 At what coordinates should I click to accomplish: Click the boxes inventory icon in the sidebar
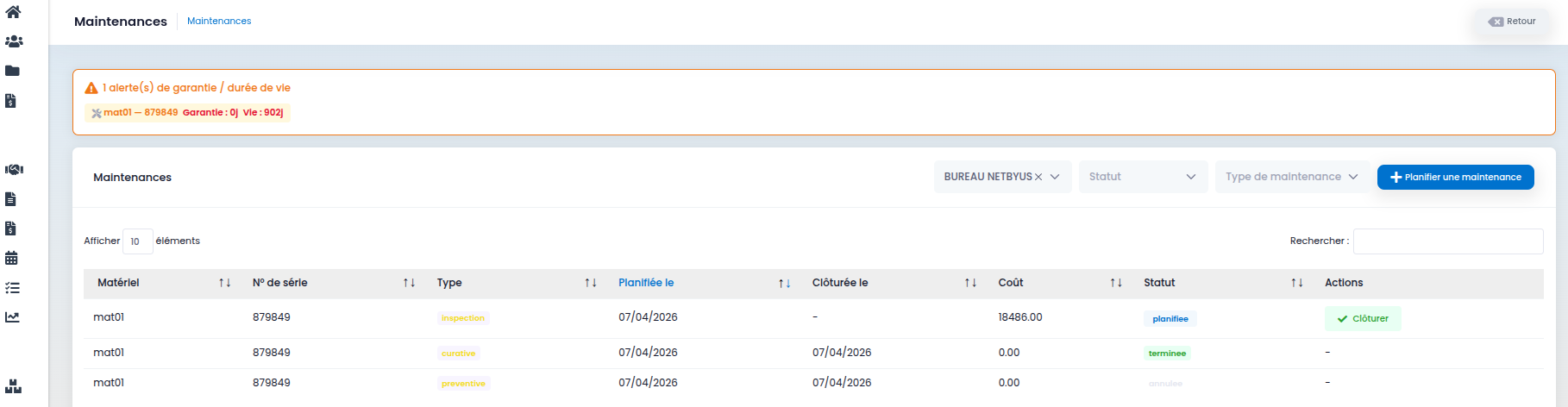click(x=13, y=386)
